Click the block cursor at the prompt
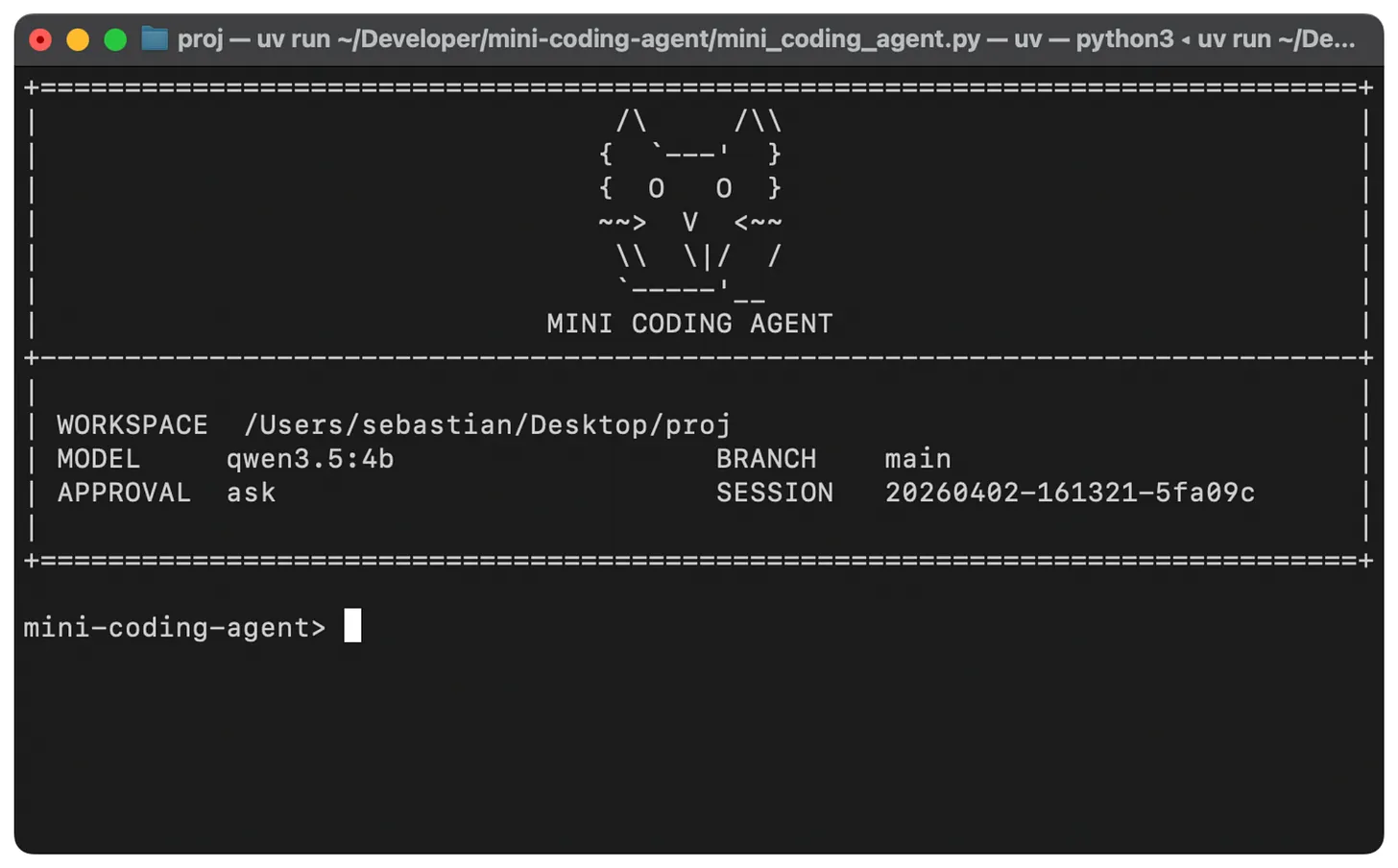1398x868 pixels. (352, 626)
